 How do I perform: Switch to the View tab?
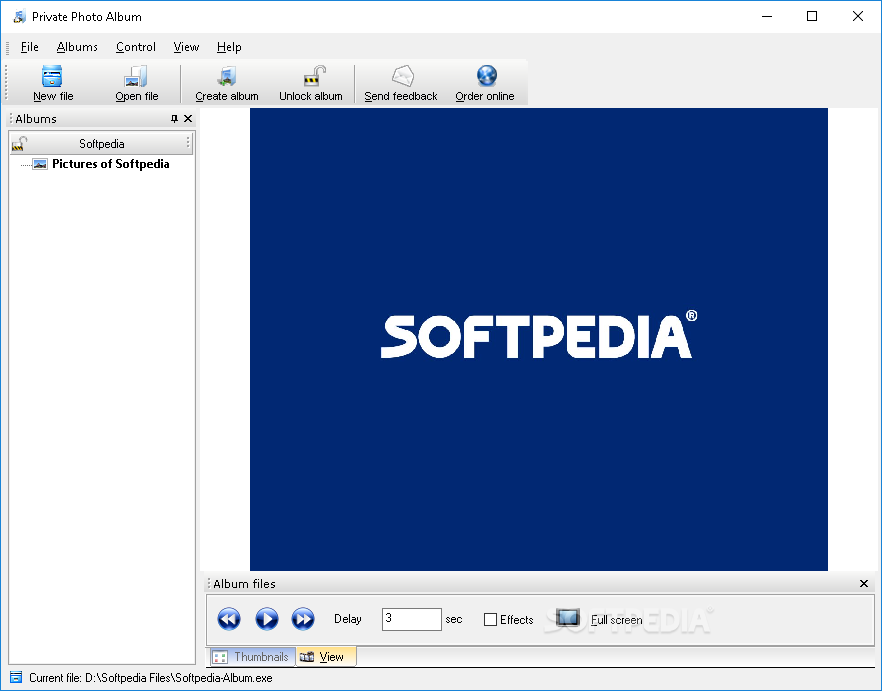325,657
